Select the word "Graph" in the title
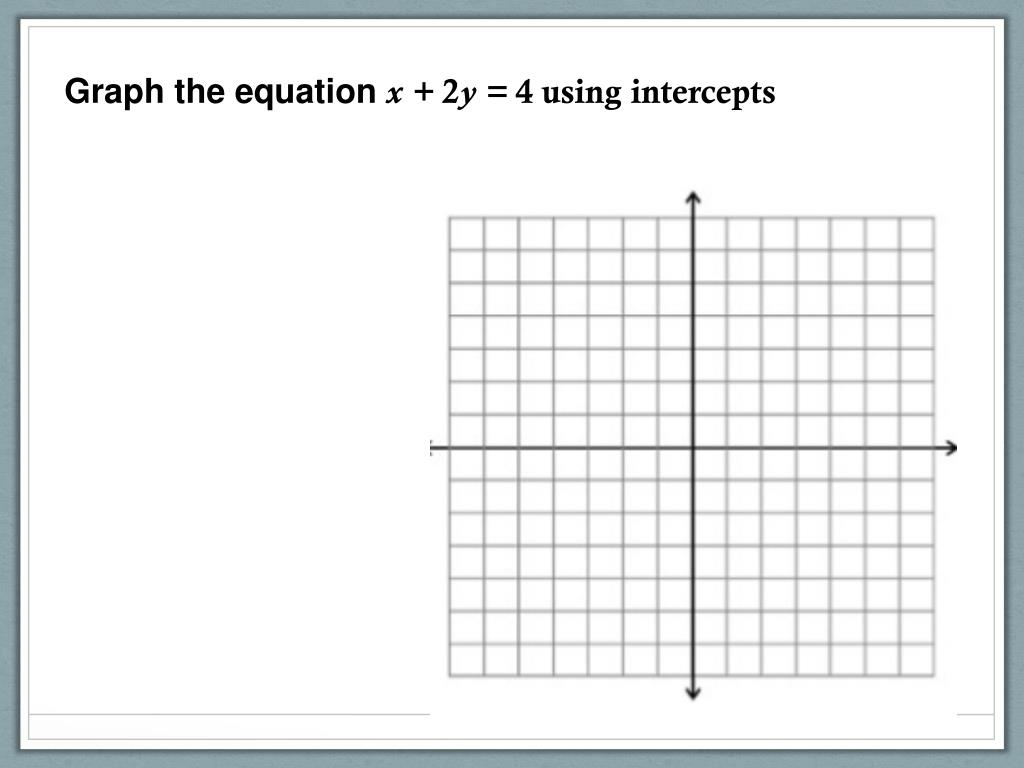 click(114, 92)
